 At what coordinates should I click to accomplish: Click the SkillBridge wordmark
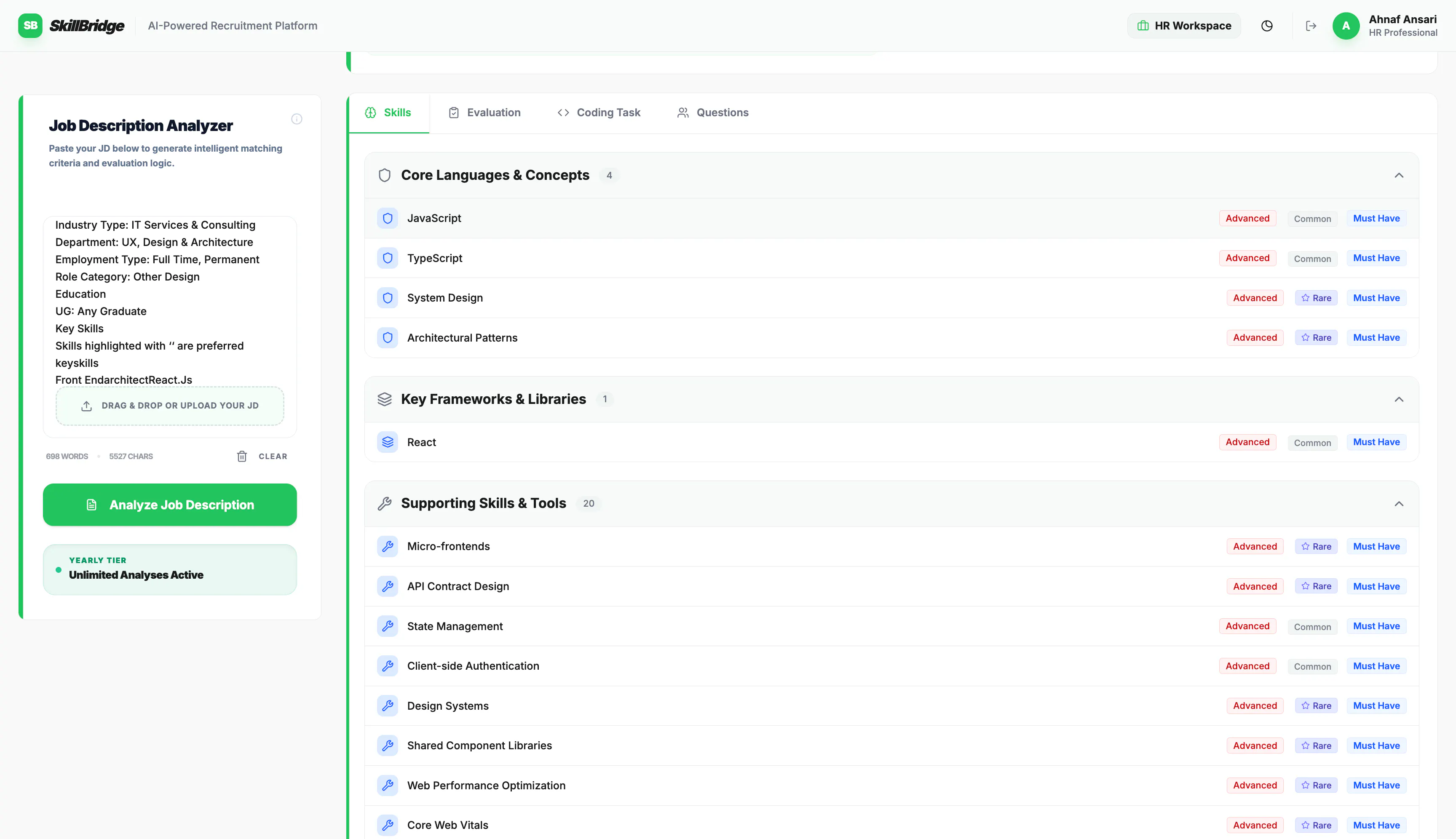click(87, 26)
